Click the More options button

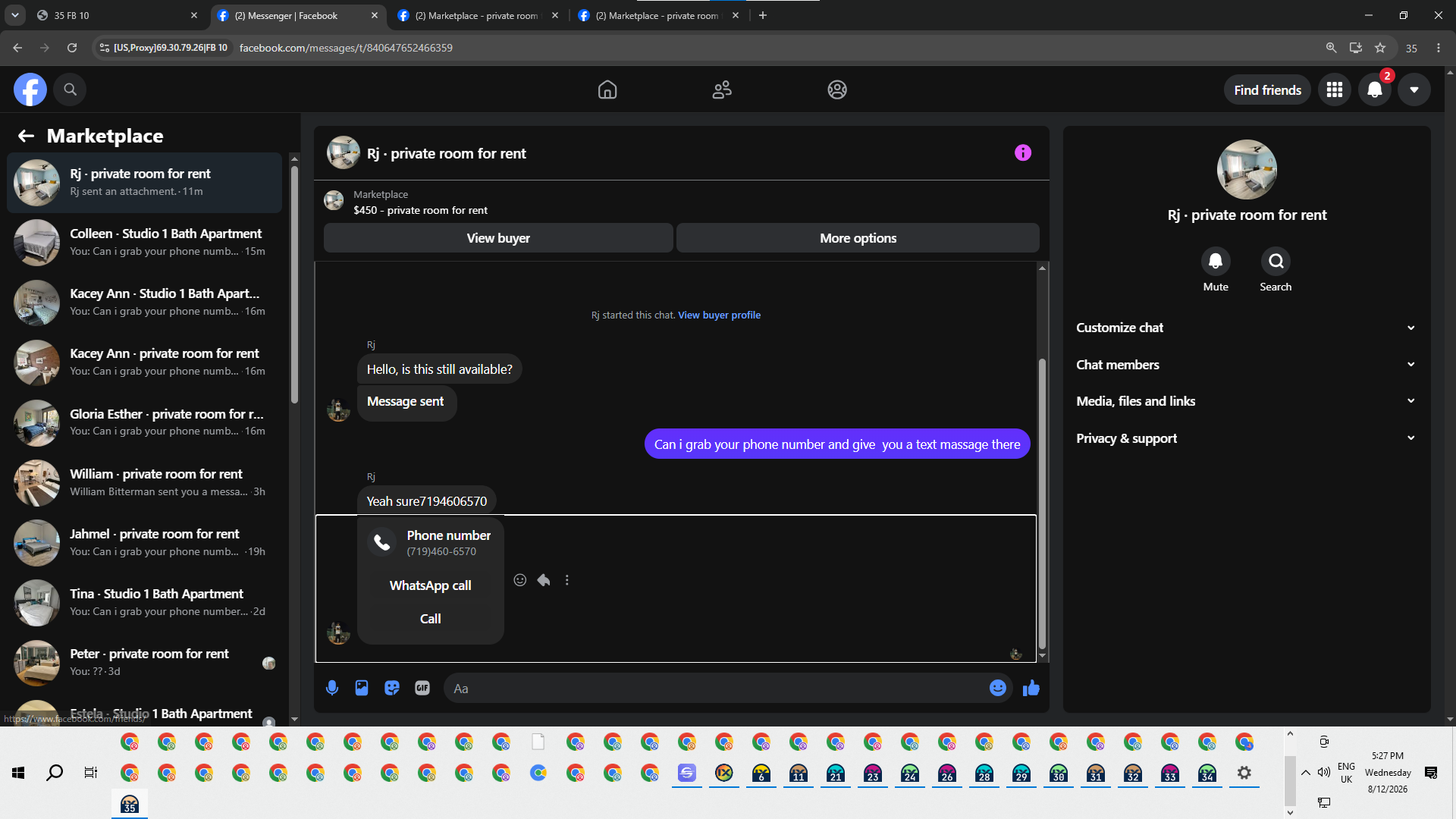point(858,238)
